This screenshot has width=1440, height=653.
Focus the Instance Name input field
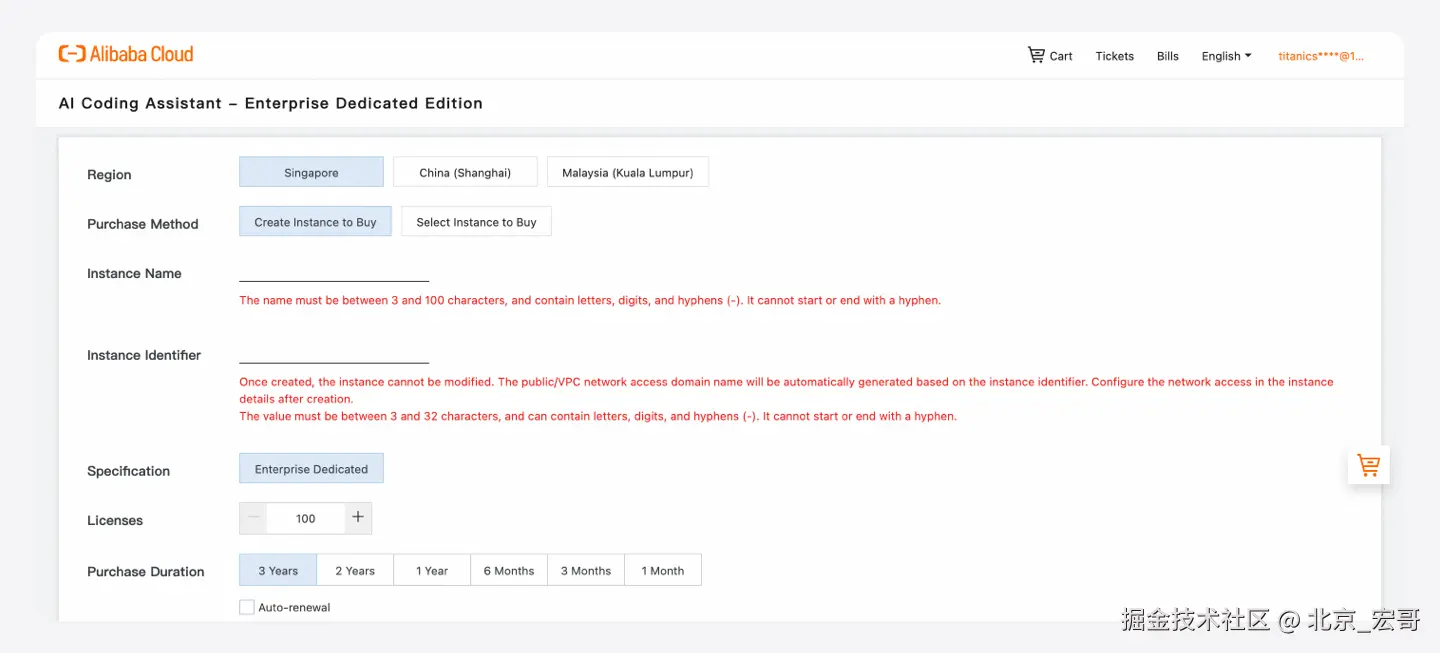(x=334, y=271)
